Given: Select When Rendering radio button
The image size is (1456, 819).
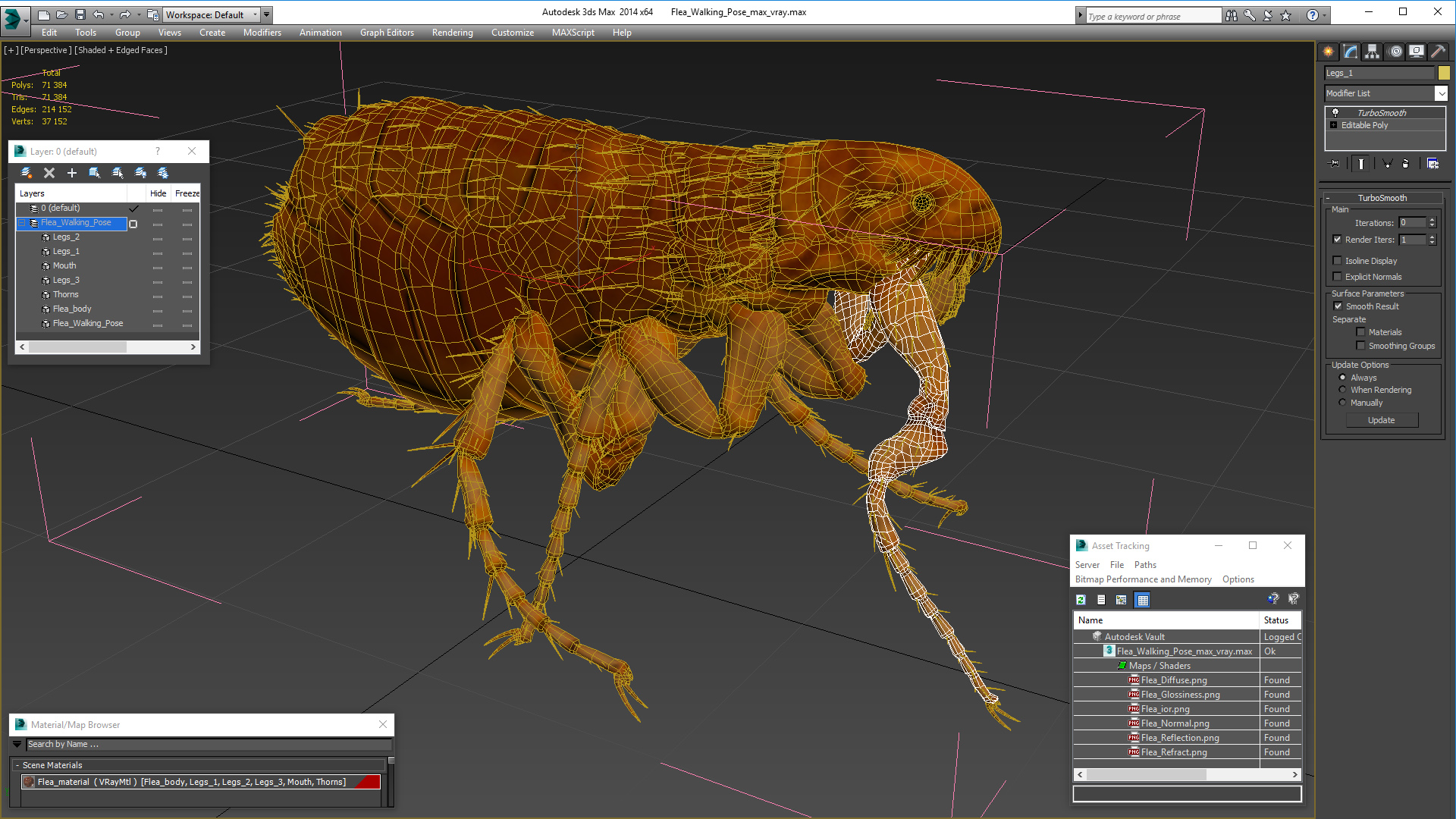Looking at the screenshot, I should pyautogui.click(x=1342, y=389).
